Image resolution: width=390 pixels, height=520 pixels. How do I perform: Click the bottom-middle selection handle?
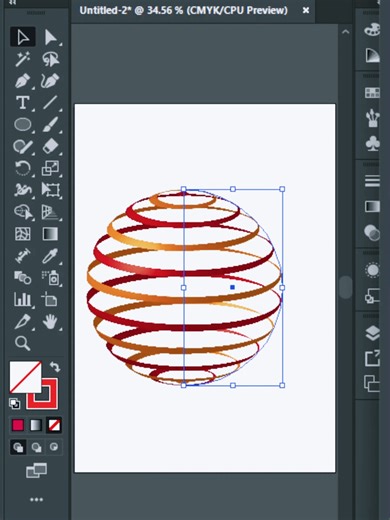pos(233,385)
